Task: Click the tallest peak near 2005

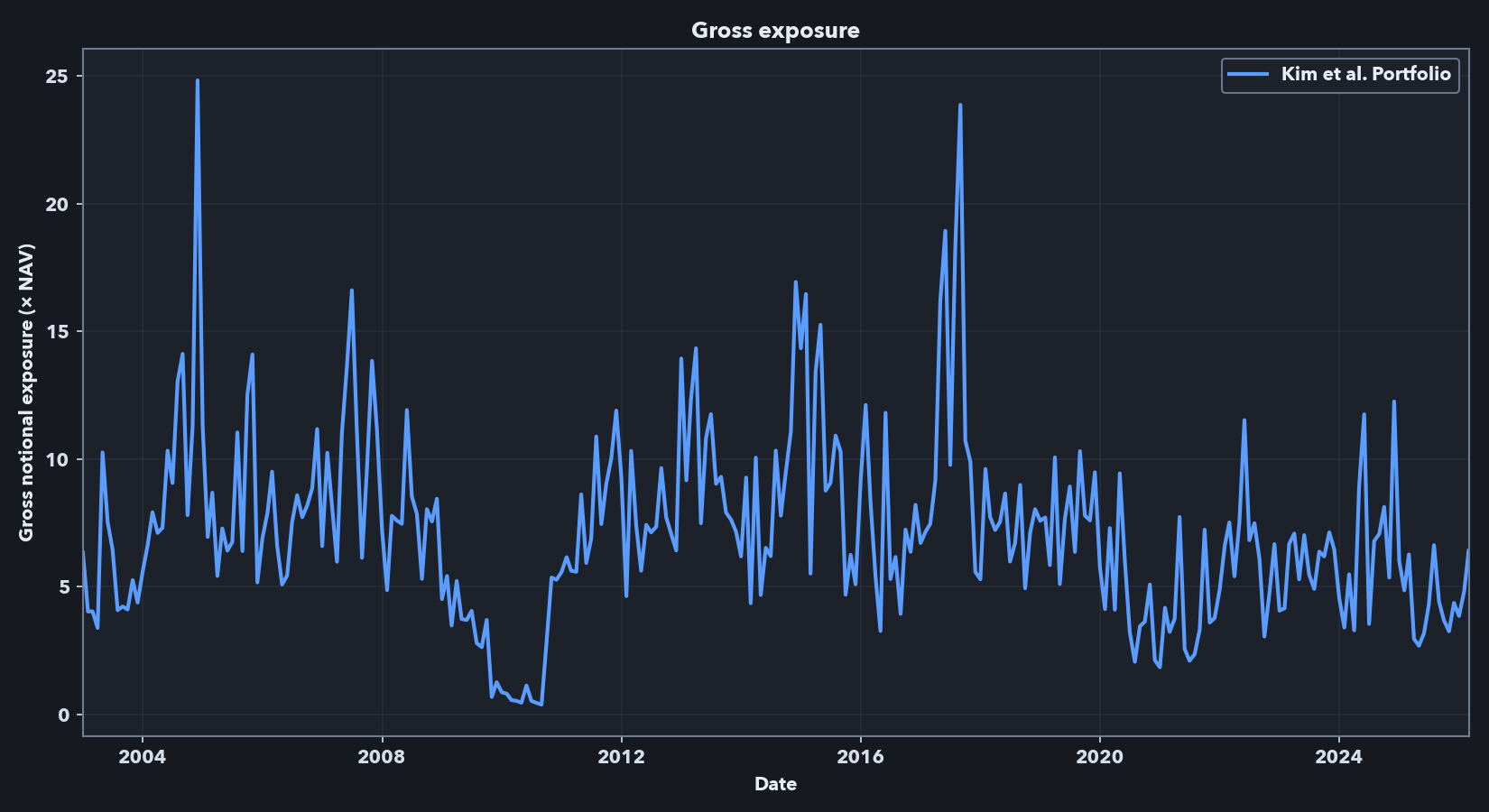Action: [198, 81]
